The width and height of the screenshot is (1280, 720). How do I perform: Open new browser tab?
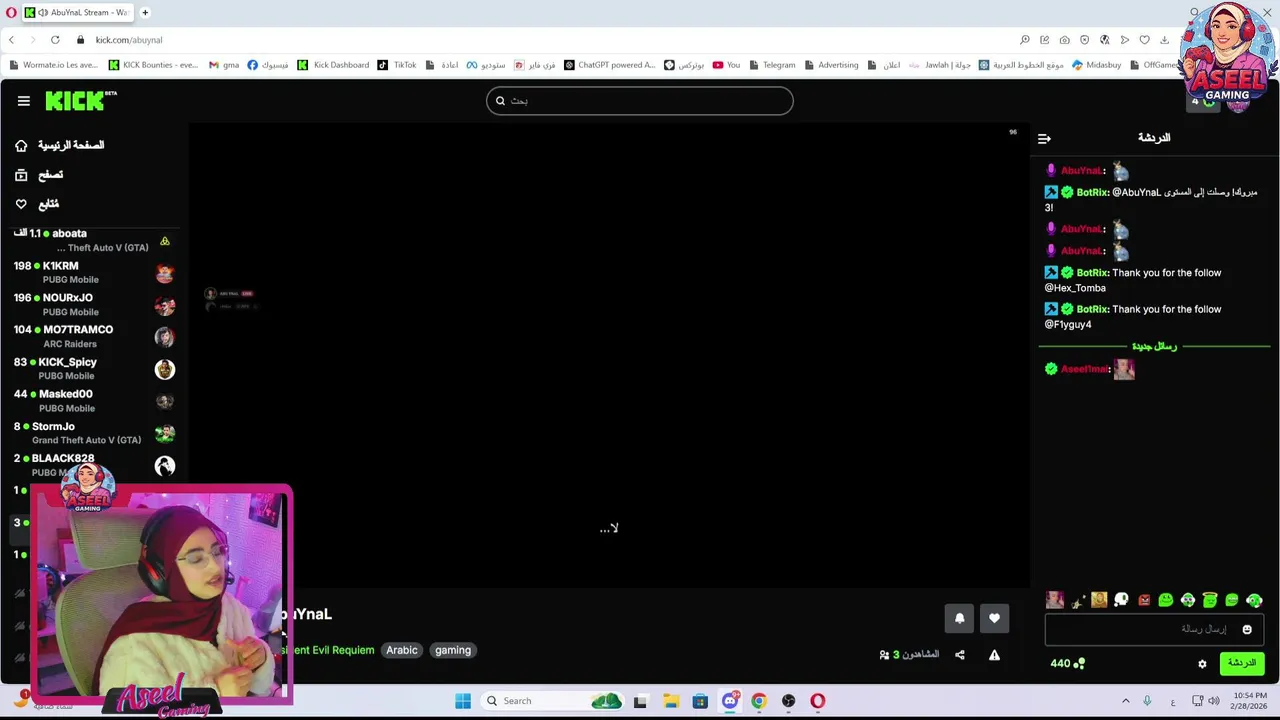(145, 13)
